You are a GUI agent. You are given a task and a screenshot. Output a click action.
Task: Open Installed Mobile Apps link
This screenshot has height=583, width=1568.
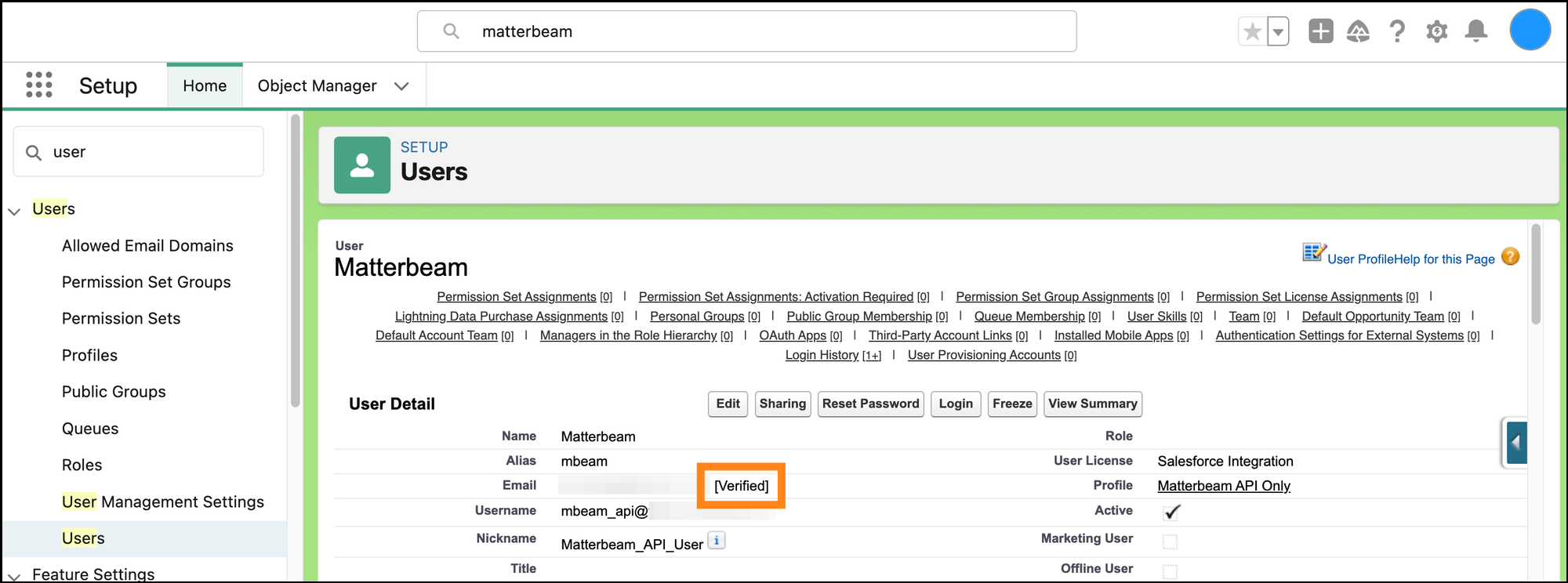1113,335
